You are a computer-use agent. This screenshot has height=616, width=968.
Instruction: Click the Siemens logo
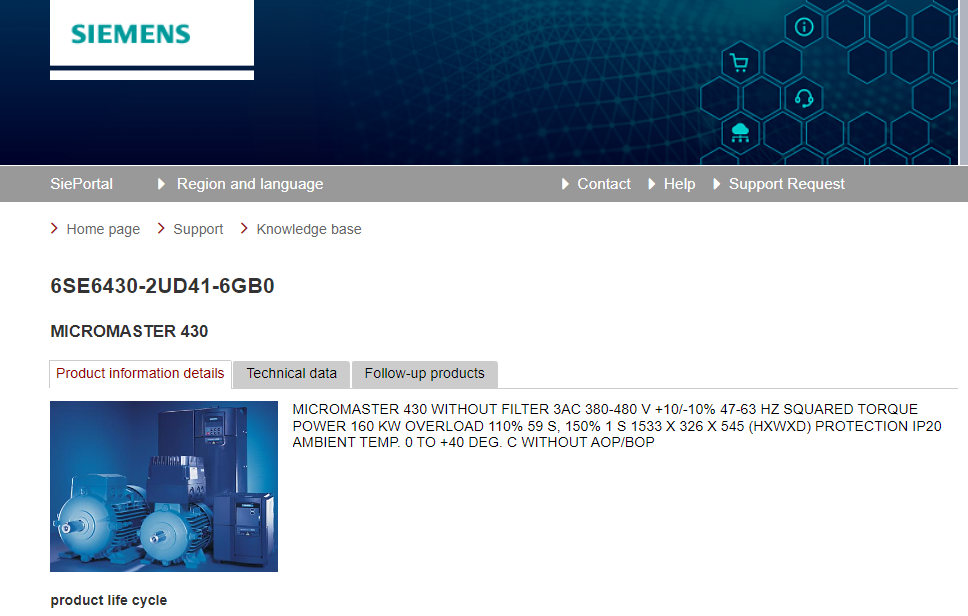tap(131, 34)
